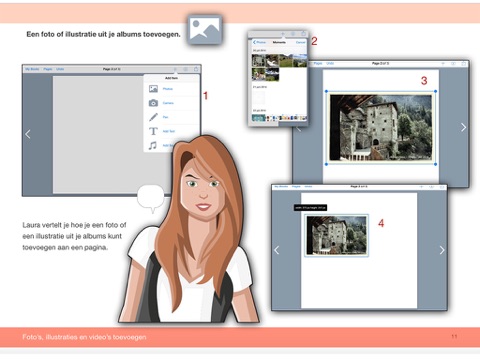Tap share icon above the Moments picker

point(303,33)
